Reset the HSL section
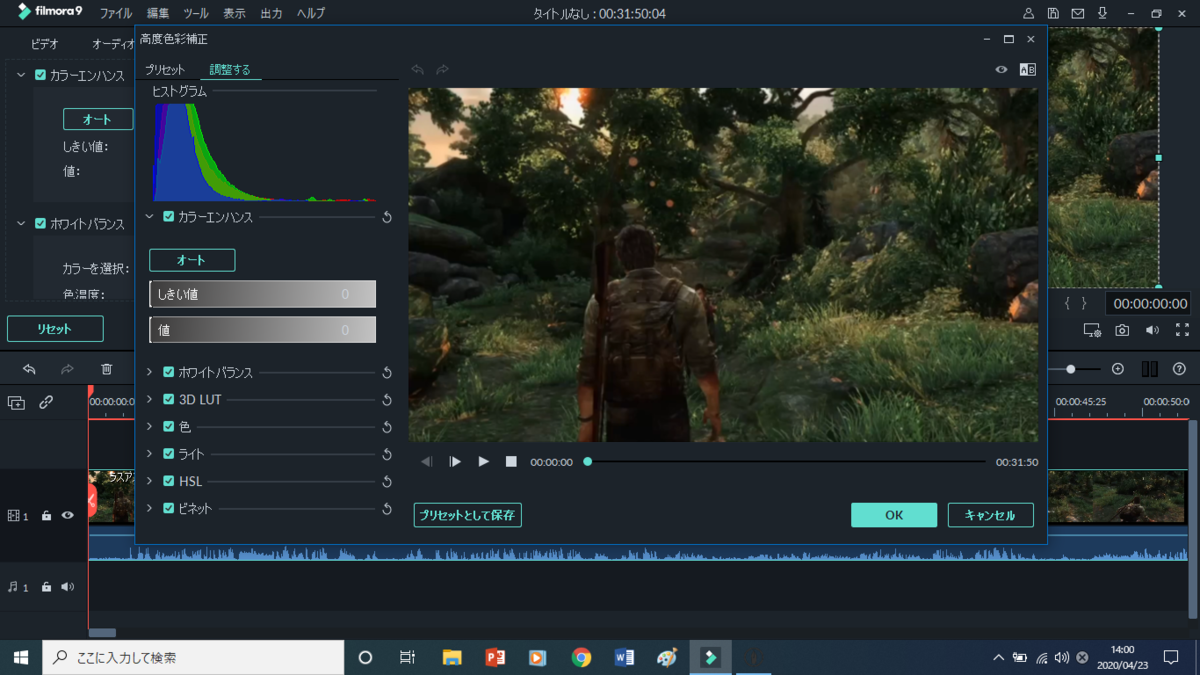1200x675 pixels. pos(387,481)
